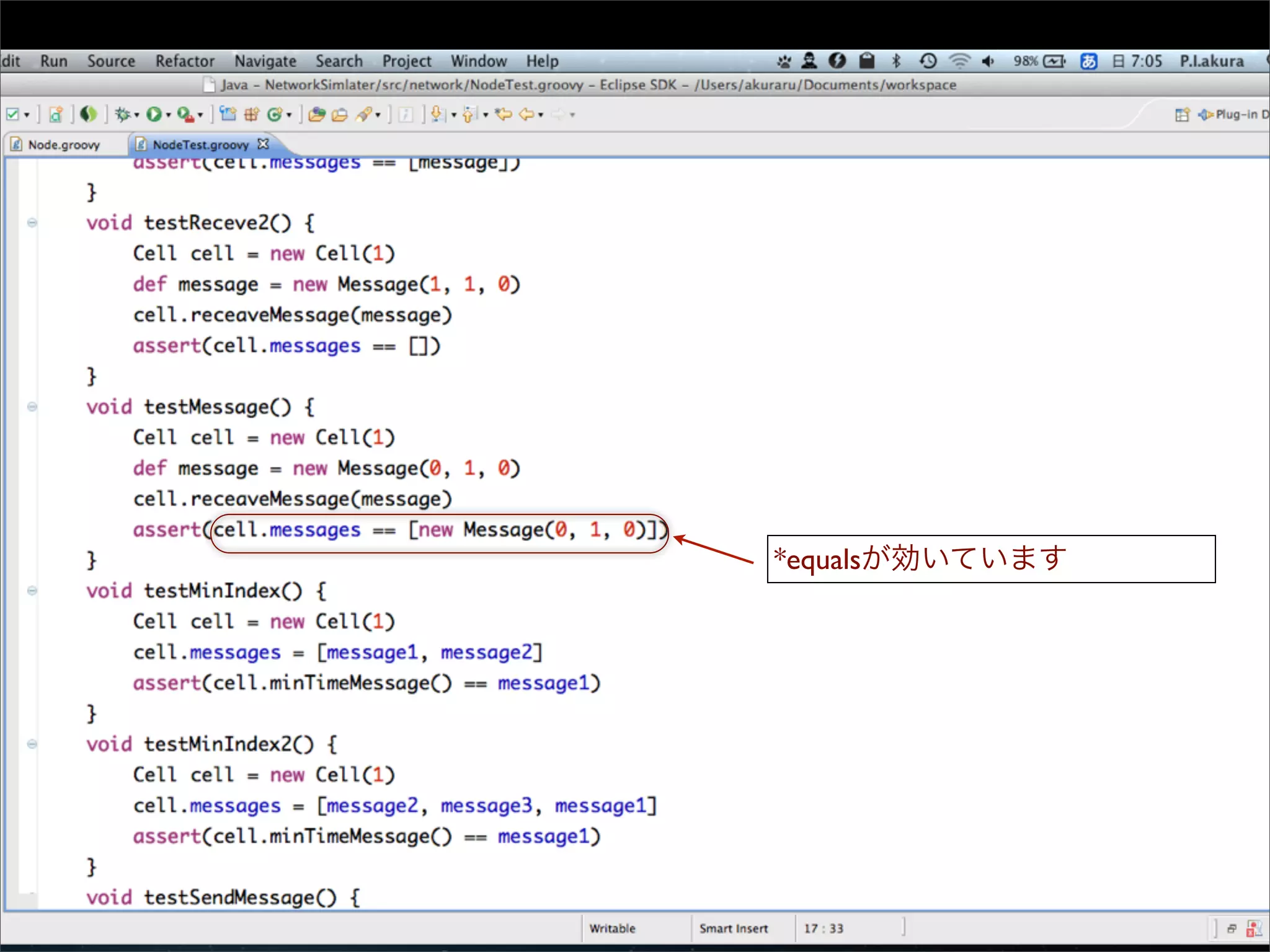Click Last Edit Location arrow icon
The width and height of the screenshot is (1270, 952).
(x=503, y=115)
